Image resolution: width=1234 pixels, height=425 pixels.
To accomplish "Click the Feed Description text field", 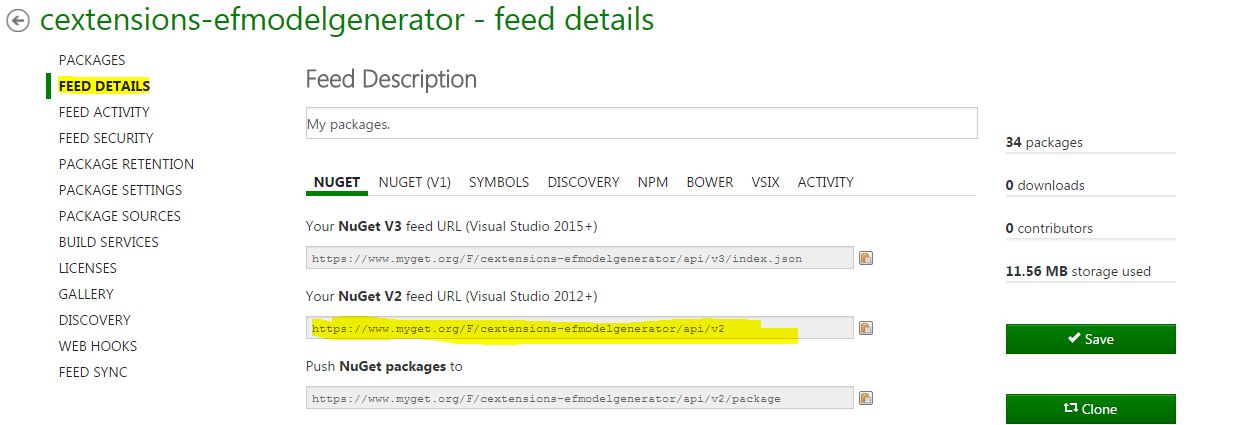I will pos(641,124).
